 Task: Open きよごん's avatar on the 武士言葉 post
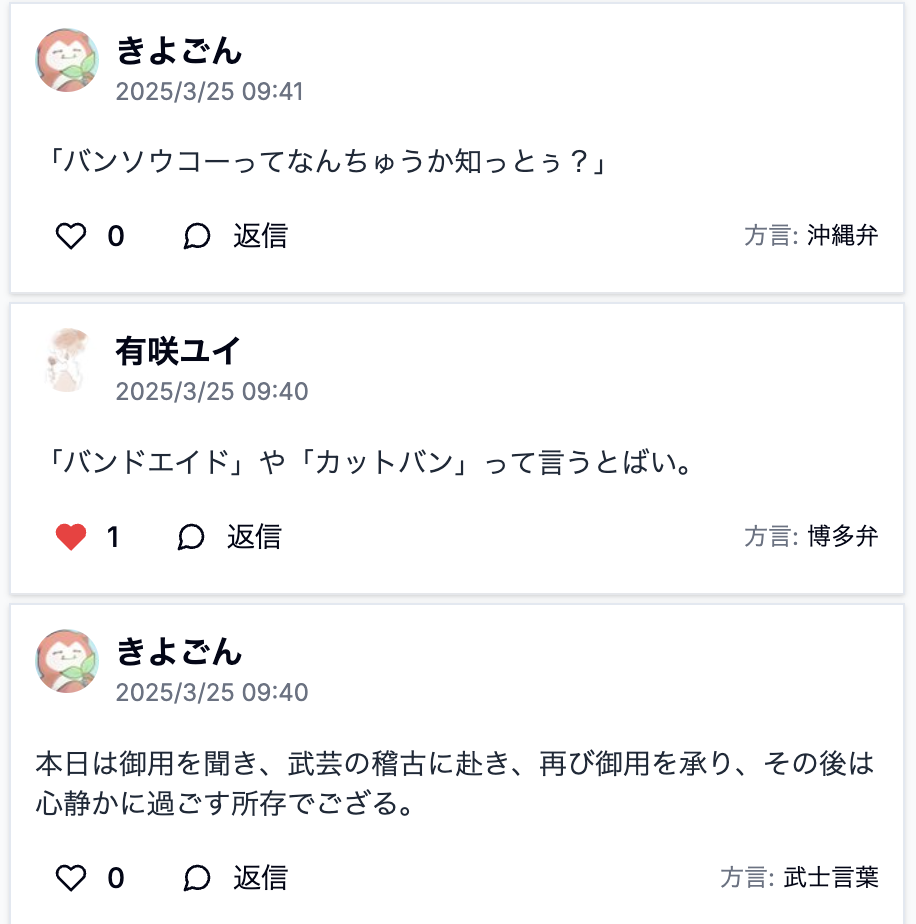pyautogui.click(x=67, y=661)
